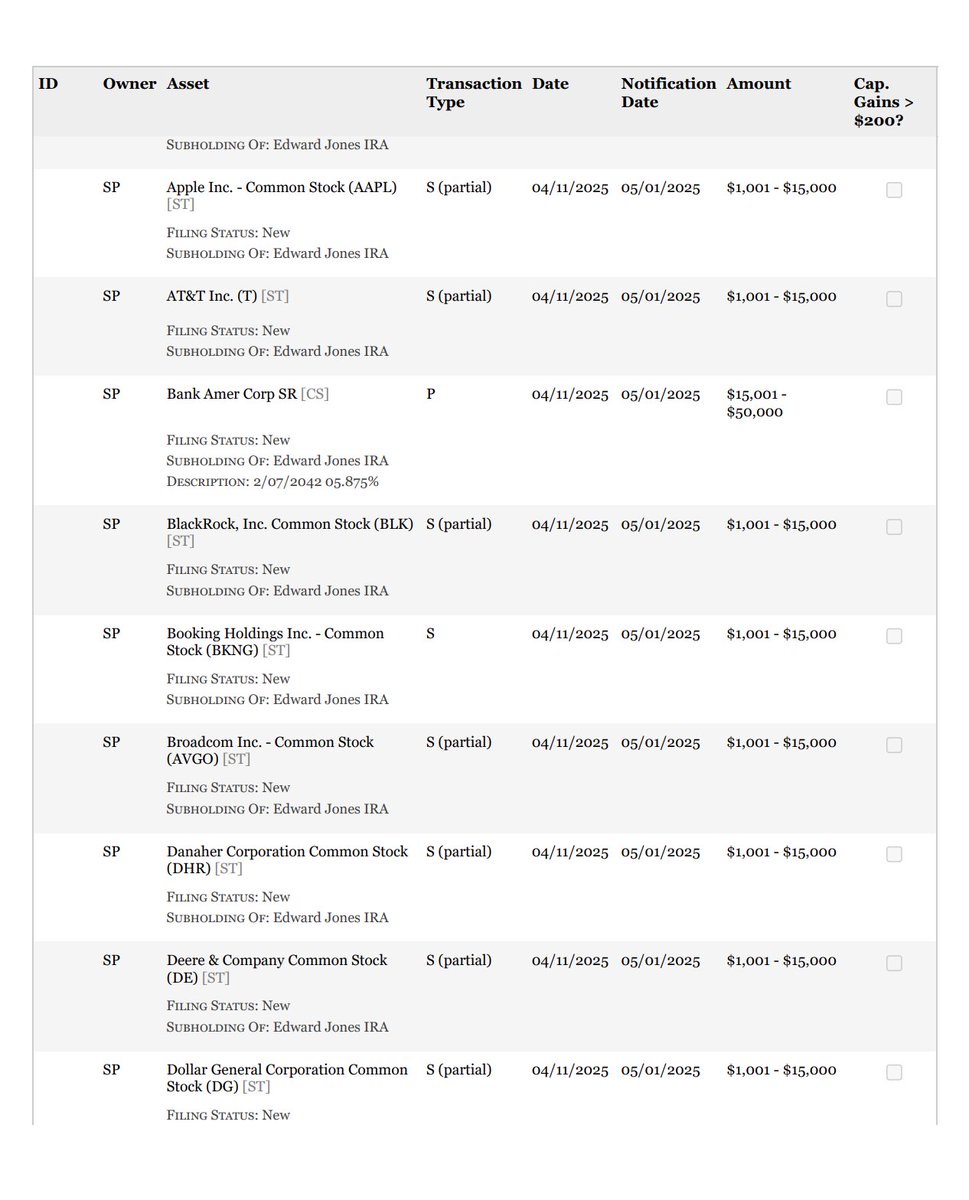Select the Notification Date column header
The image size is (969, 1200).
coord(668,93)
